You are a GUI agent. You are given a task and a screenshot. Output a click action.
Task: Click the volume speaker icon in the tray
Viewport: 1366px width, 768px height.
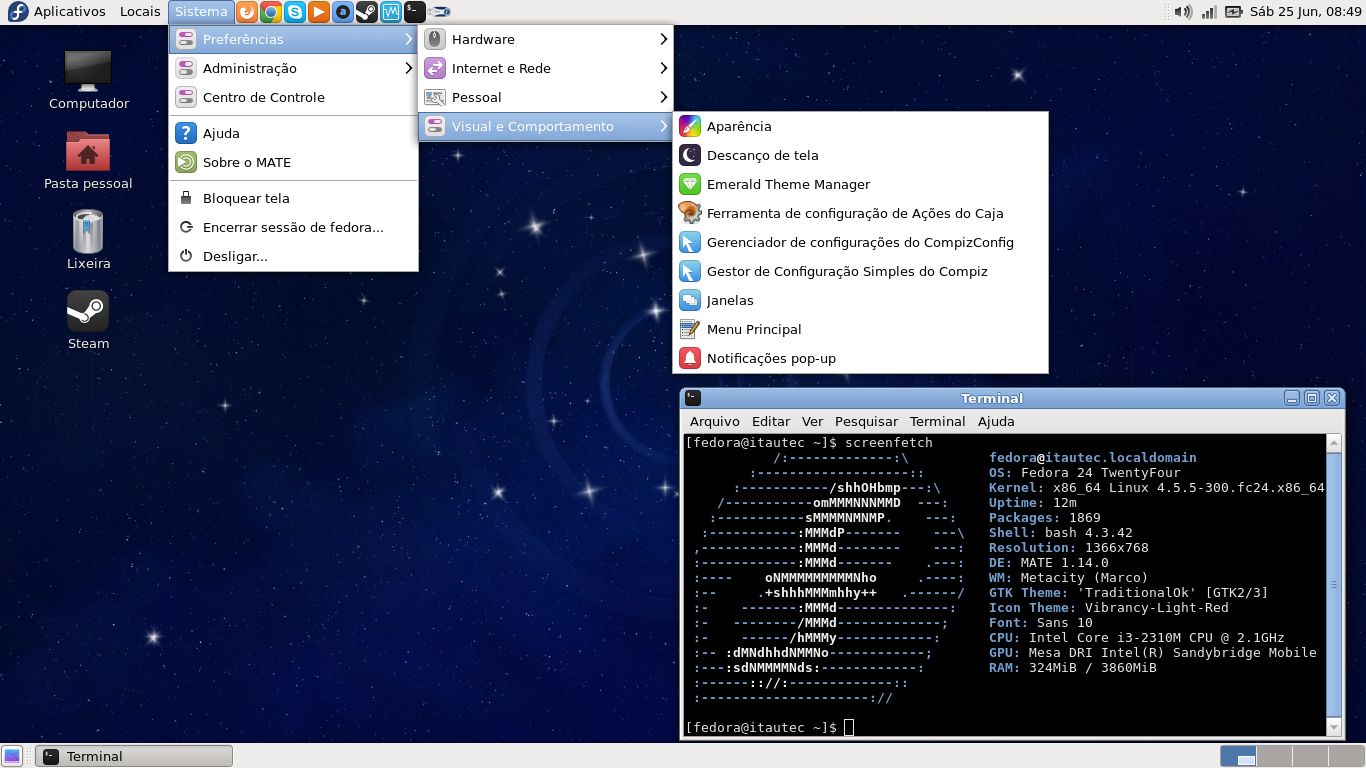click(x=1183, y=12)
